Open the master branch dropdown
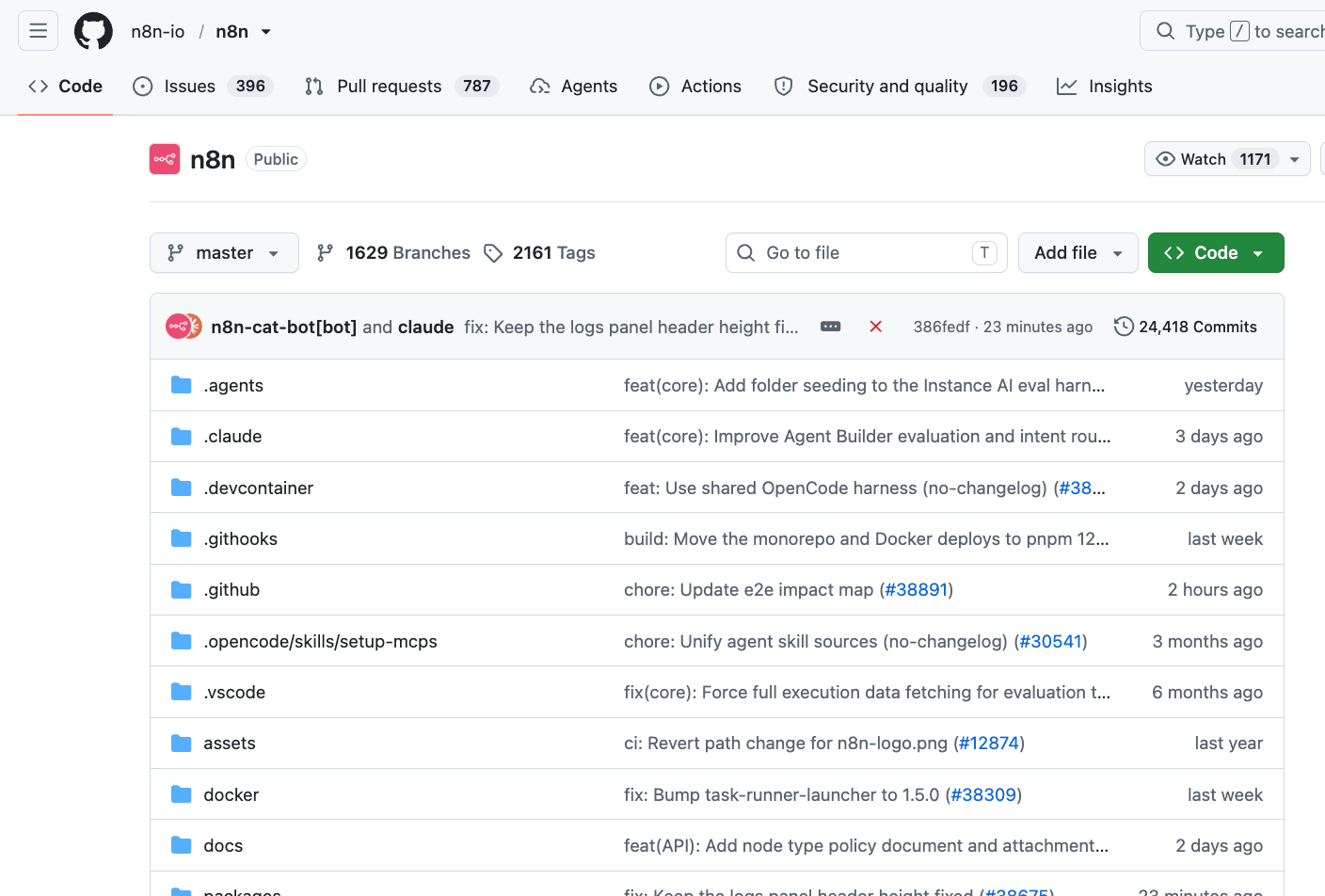This screenshot has width=1325, height=896. point(224,253)
